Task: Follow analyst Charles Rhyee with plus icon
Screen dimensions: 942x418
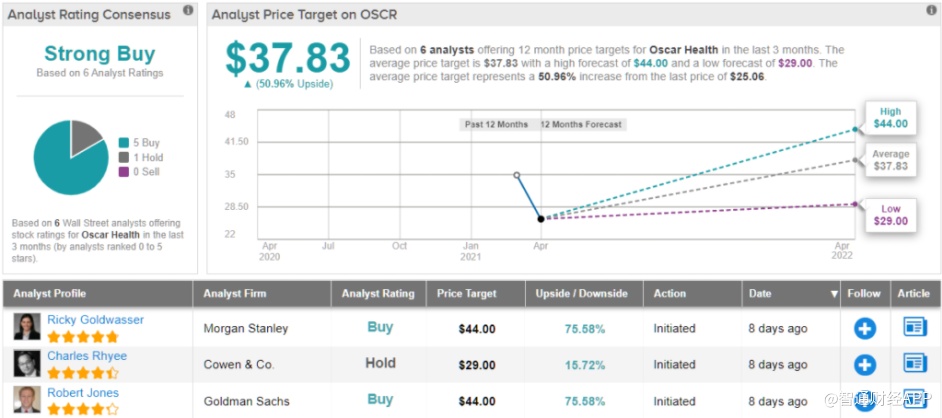Action: coord(864,364)
